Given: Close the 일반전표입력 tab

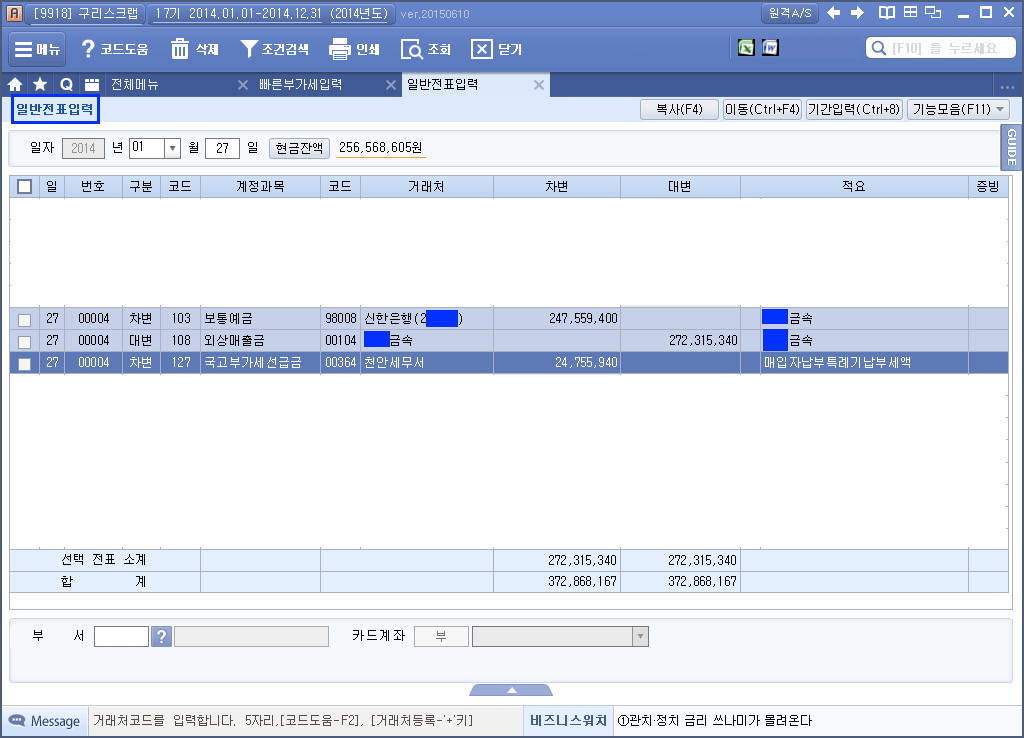Looking at the screenshot, I should coord(539,85).
